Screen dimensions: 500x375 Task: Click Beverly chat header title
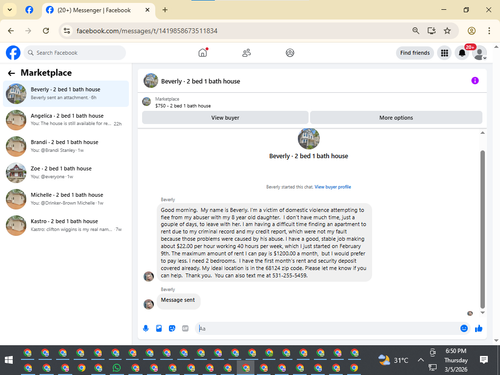click(200, 81)
